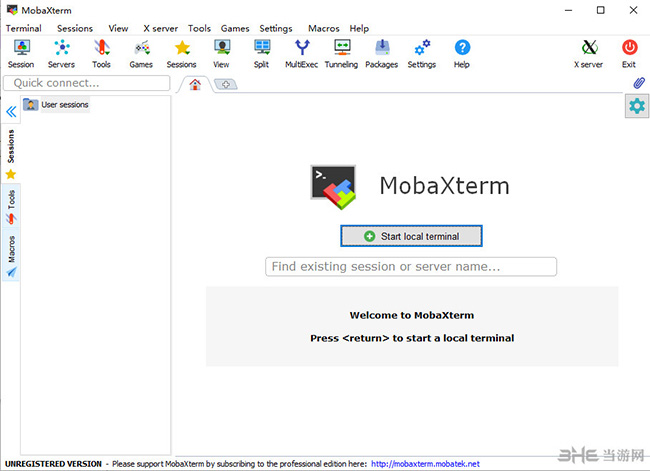Click the paperclip attach icon
Viewport: 650px width, 471px height.
point(639,83)
